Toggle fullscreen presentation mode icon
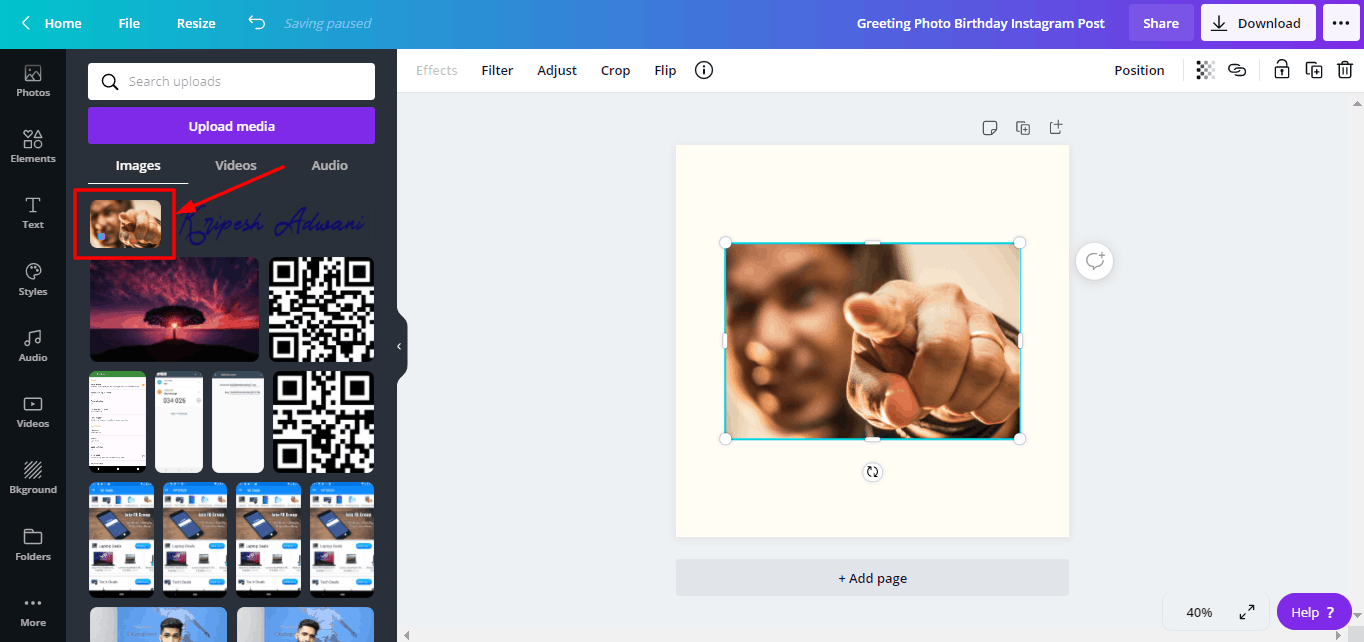The height and width of the screenshot is (642, 1364). point(1247,612)
